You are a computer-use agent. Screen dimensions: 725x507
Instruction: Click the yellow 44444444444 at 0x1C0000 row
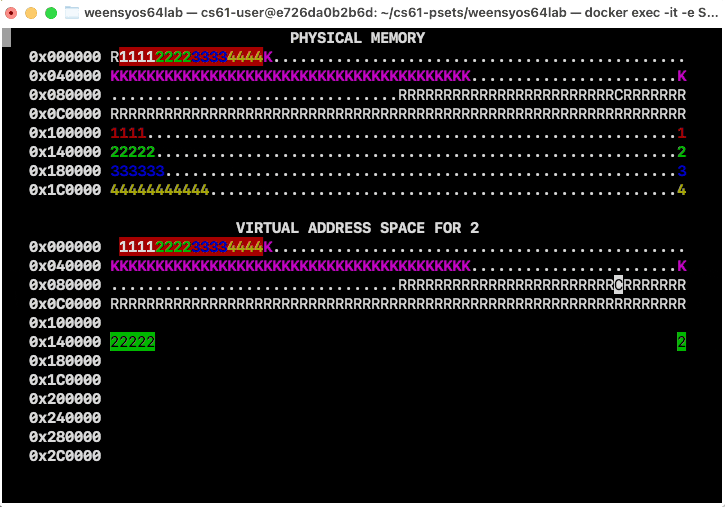point(159,190)
